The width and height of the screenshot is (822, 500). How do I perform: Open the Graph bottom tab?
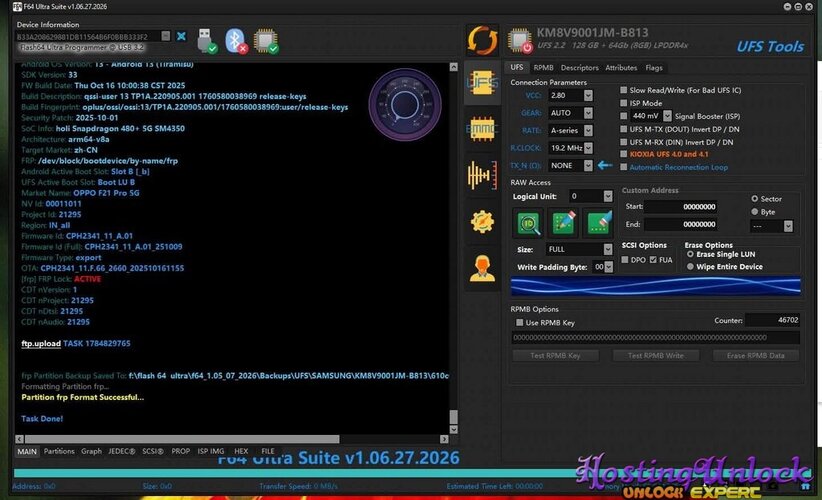pyautogui.click(x=91, y=451)
